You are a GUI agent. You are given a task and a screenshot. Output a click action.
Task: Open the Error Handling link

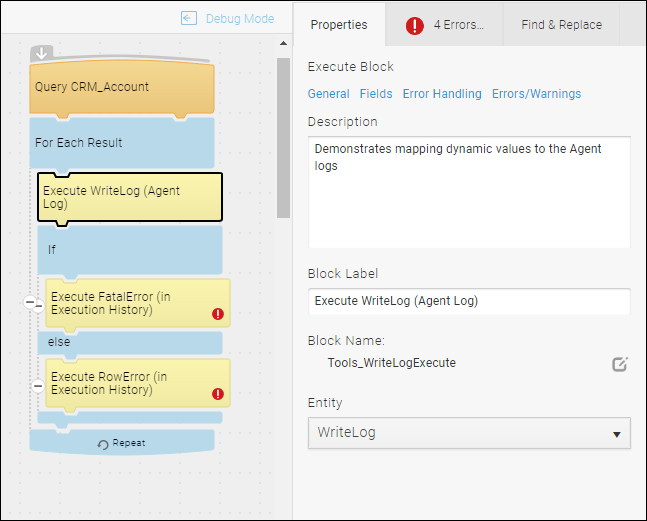click(x=442, y=94)
